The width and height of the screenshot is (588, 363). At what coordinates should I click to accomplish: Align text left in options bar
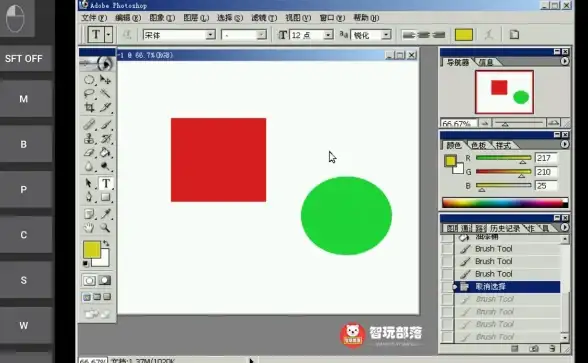[x=409, y=35]
